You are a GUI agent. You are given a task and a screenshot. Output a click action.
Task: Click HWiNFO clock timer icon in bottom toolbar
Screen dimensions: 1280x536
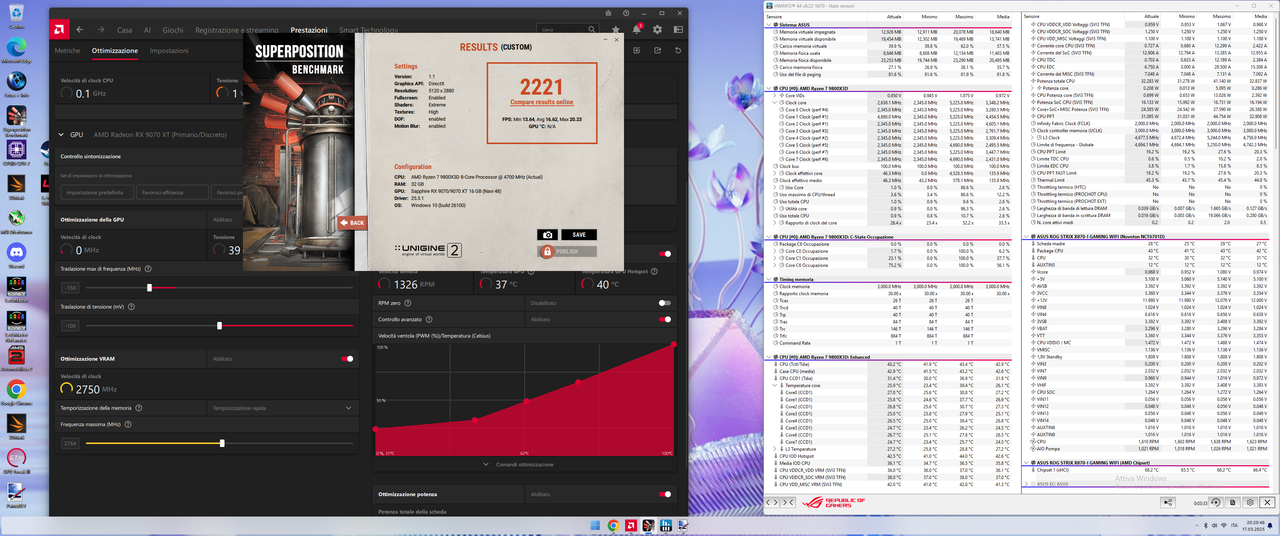[x=1216, y=502]
